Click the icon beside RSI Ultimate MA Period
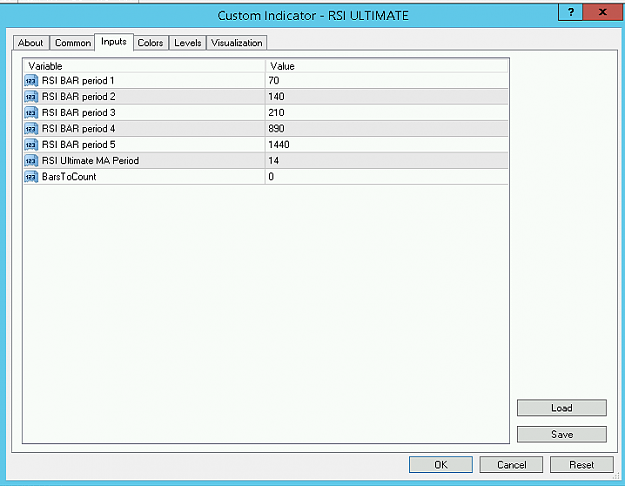Image resolution: width=625 pixels, height=486 pixels. tap(31, 161)
